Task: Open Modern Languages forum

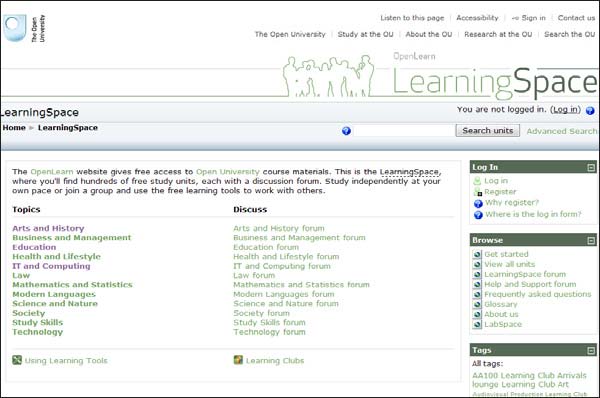Action: [284, 294]
